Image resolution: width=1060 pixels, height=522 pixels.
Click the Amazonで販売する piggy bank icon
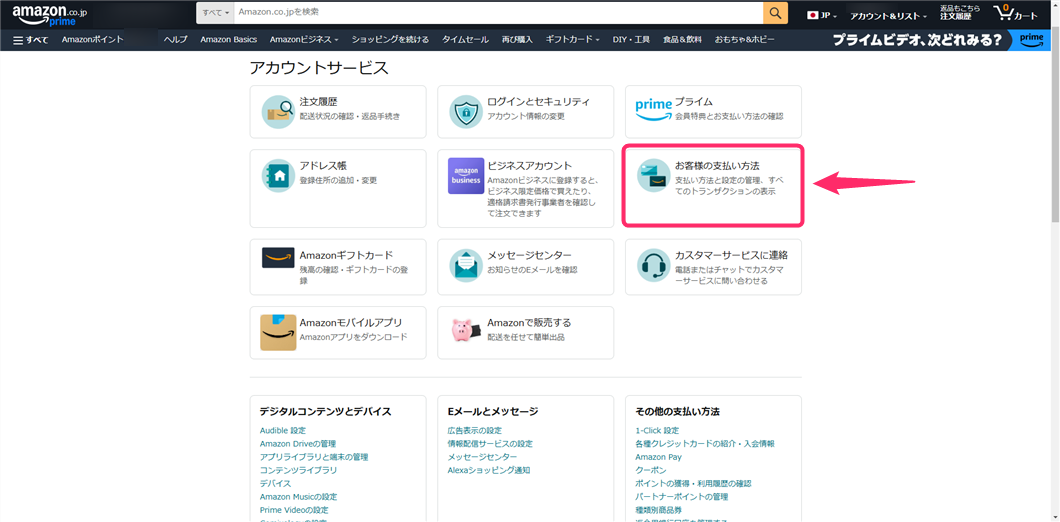[x=466, y=330]
